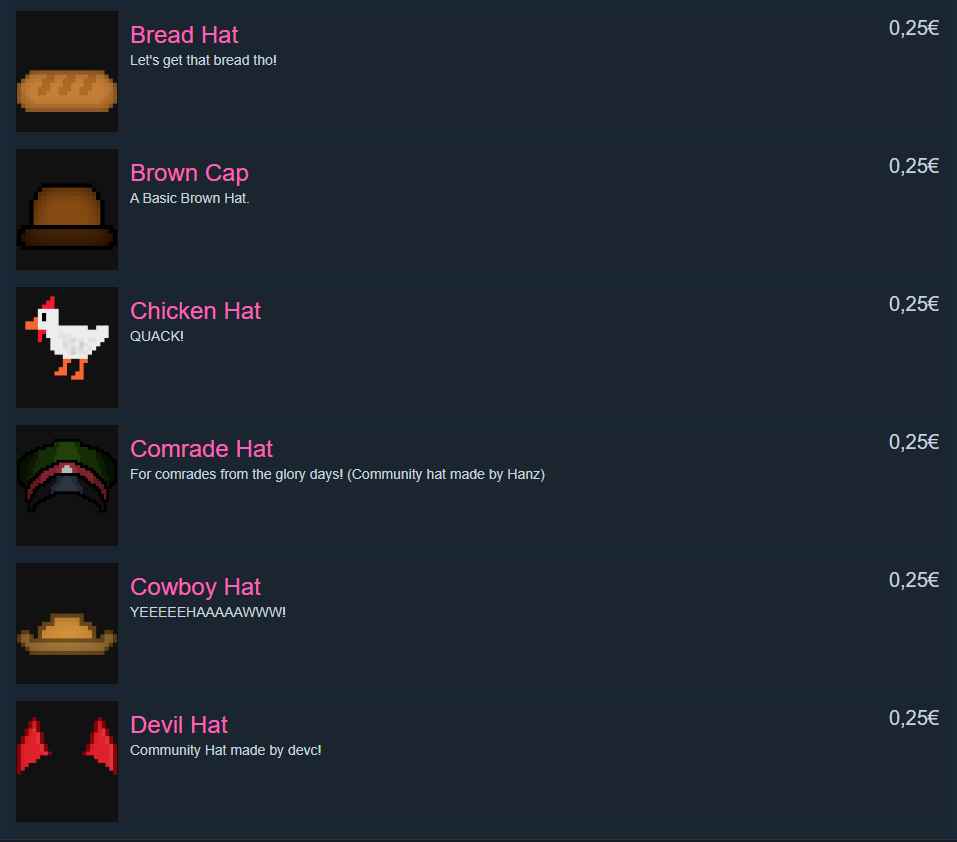Select the Cowboy Hat 0,25€ price
Screen dimensions: 957x842
point(914,580)
